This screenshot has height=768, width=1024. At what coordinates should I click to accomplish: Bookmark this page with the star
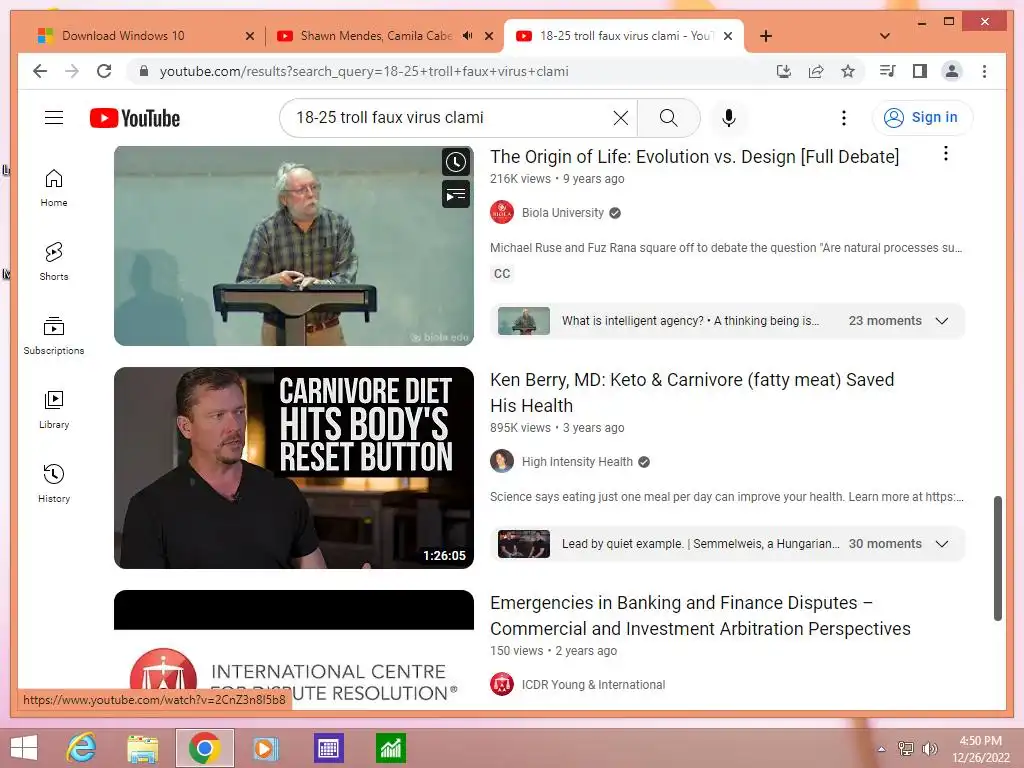point(848,71)
